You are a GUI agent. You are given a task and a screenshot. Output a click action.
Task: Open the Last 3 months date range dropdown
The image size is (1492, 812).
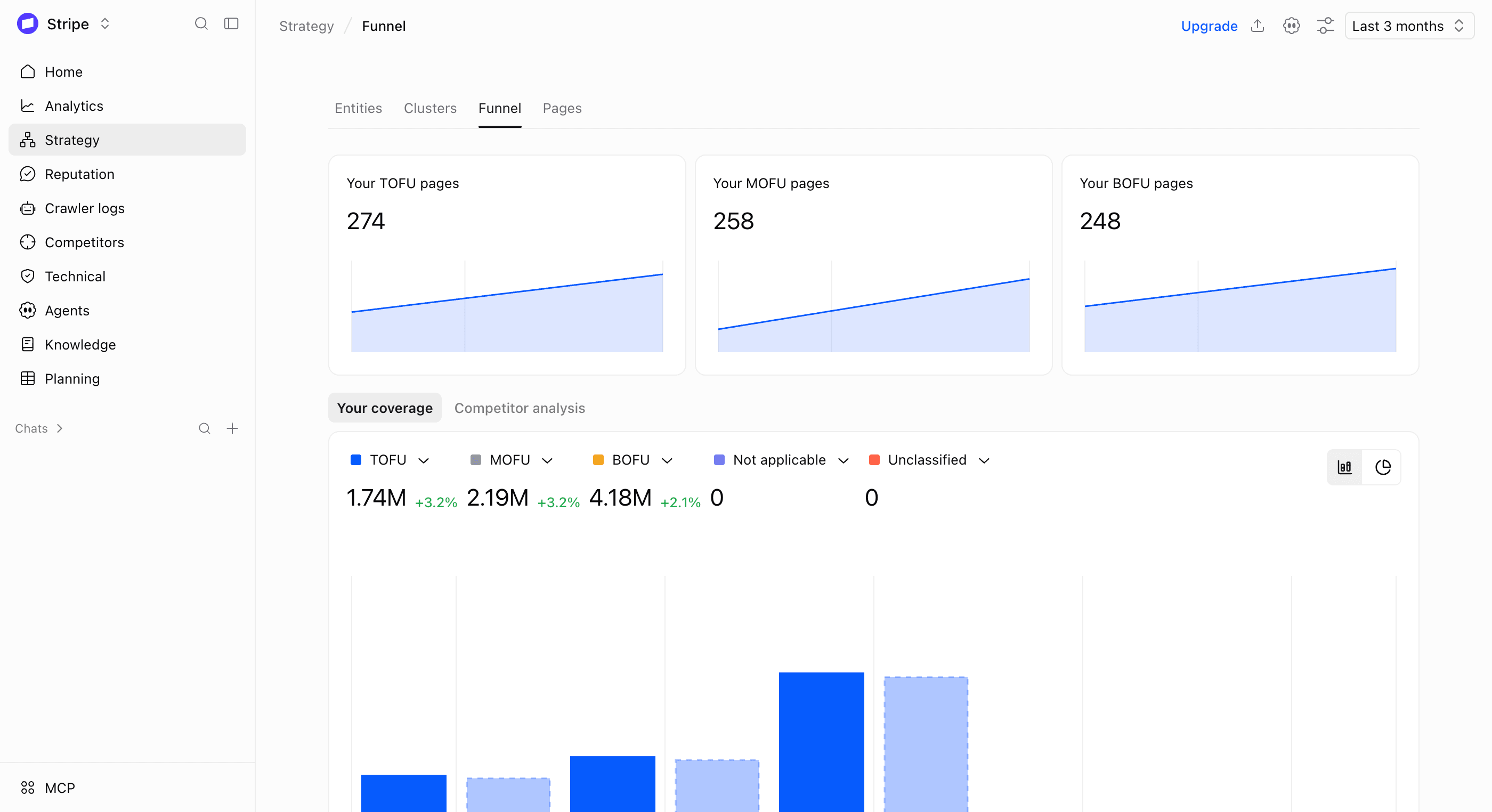click(1409, 26)
